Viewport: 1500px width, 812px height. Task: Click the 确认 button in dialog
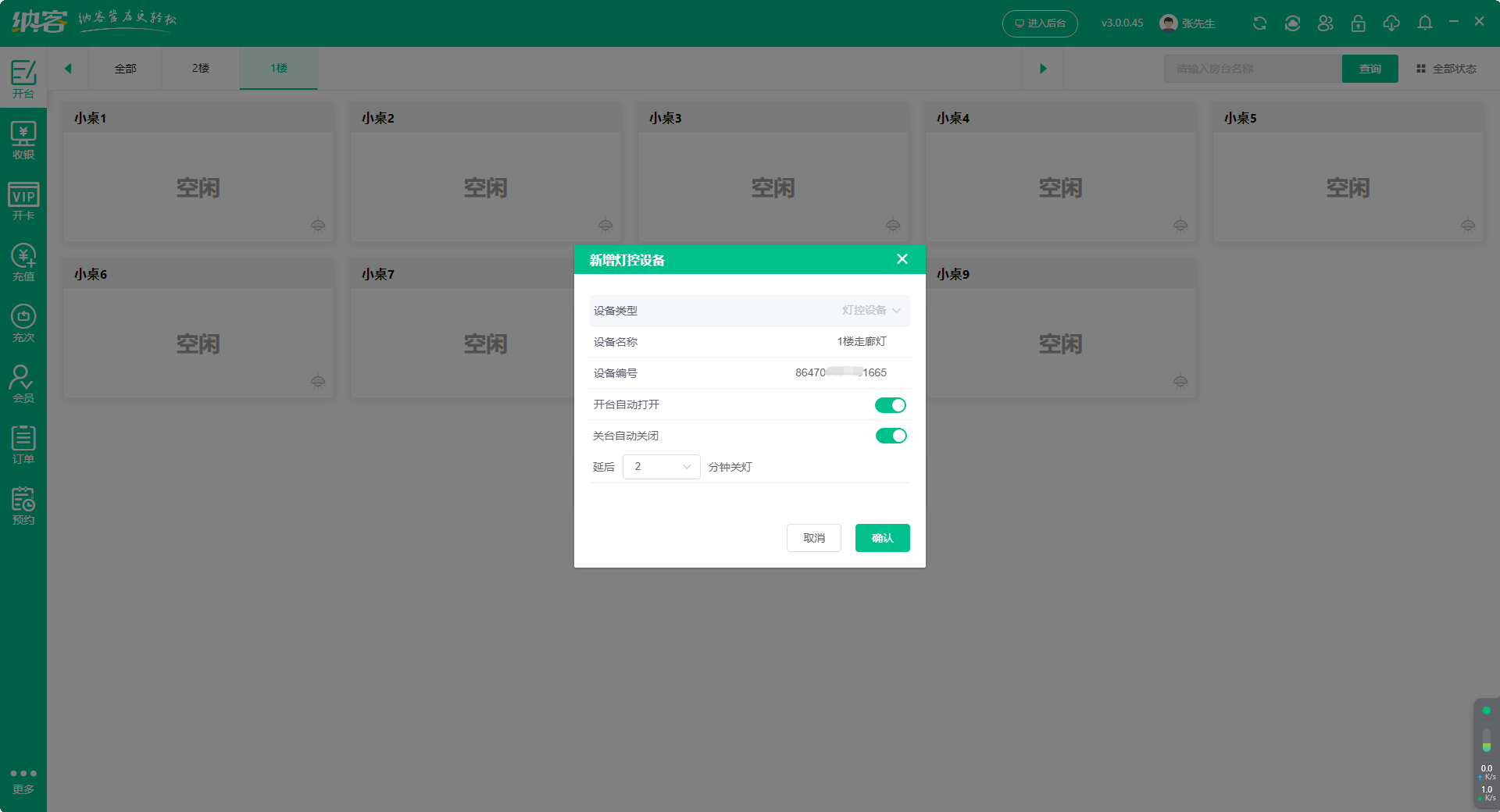tap(882, 538)
